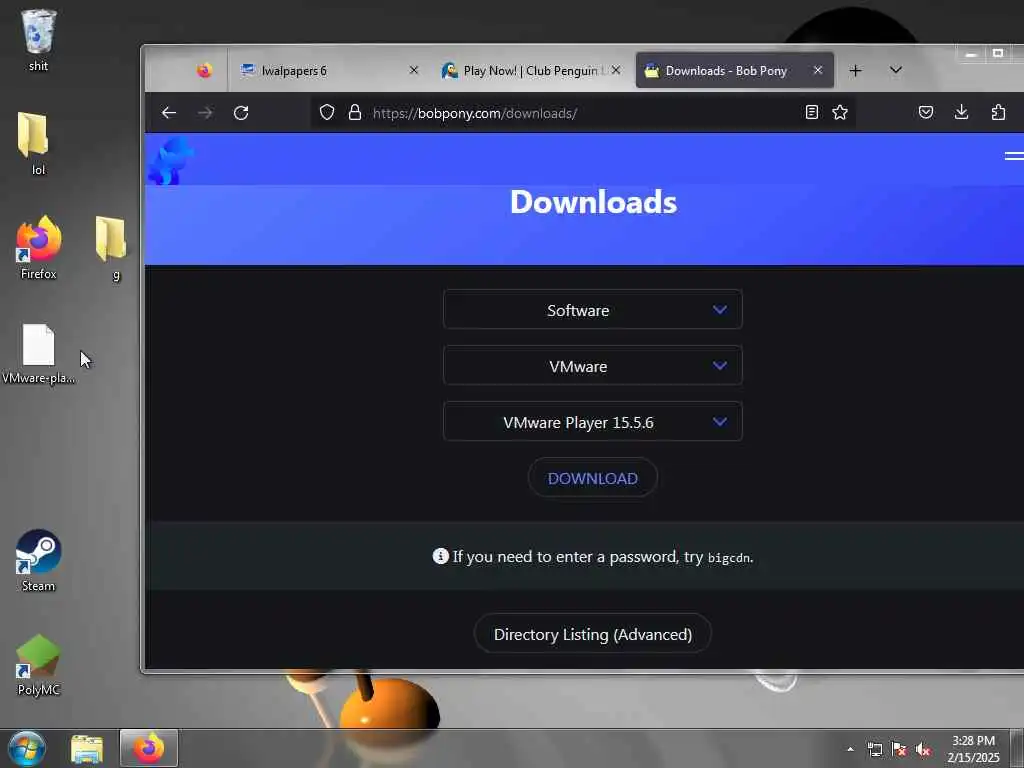Close the Downloads - Bob Pony tab
The height and width of the screenshot is (768, 1024).
pyautogui.click(x=818, y=70)
